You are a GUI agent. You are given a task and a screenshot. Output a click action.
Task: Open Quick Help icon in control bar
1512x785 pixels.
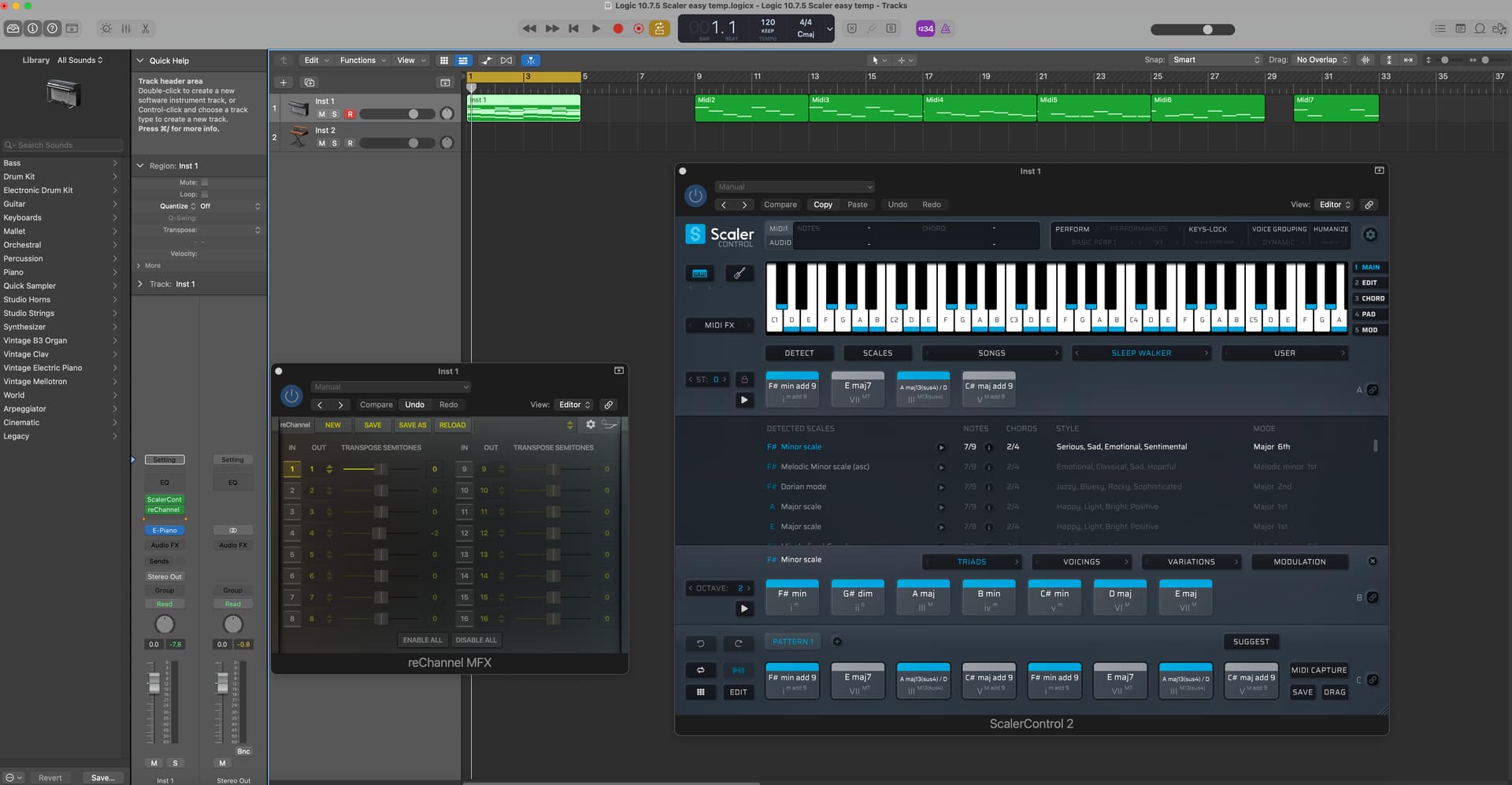(x=52, y=28)
